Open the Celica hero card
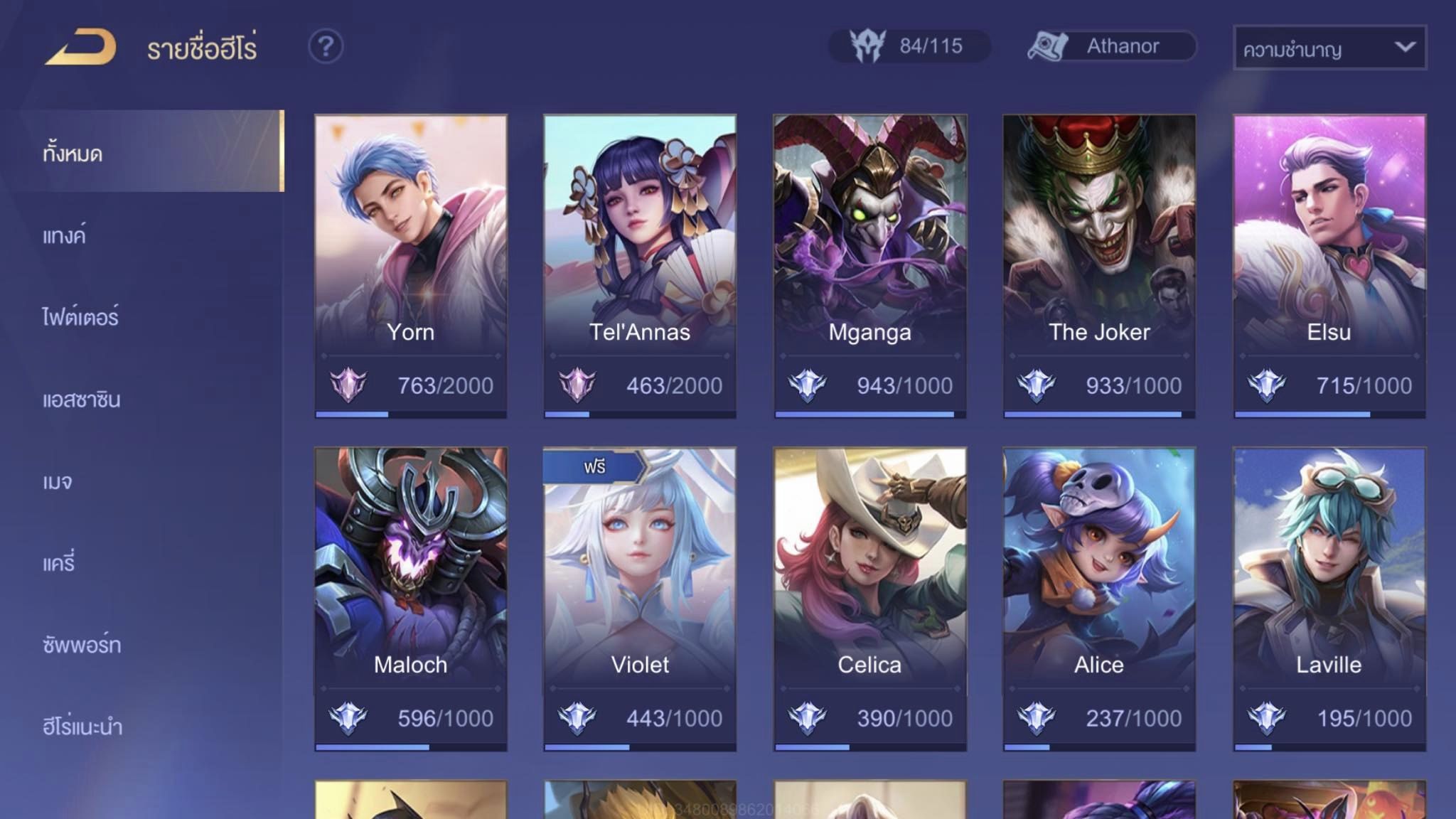Image resolution: width=1456 pixels, height=819 pixels. (869, 599)
